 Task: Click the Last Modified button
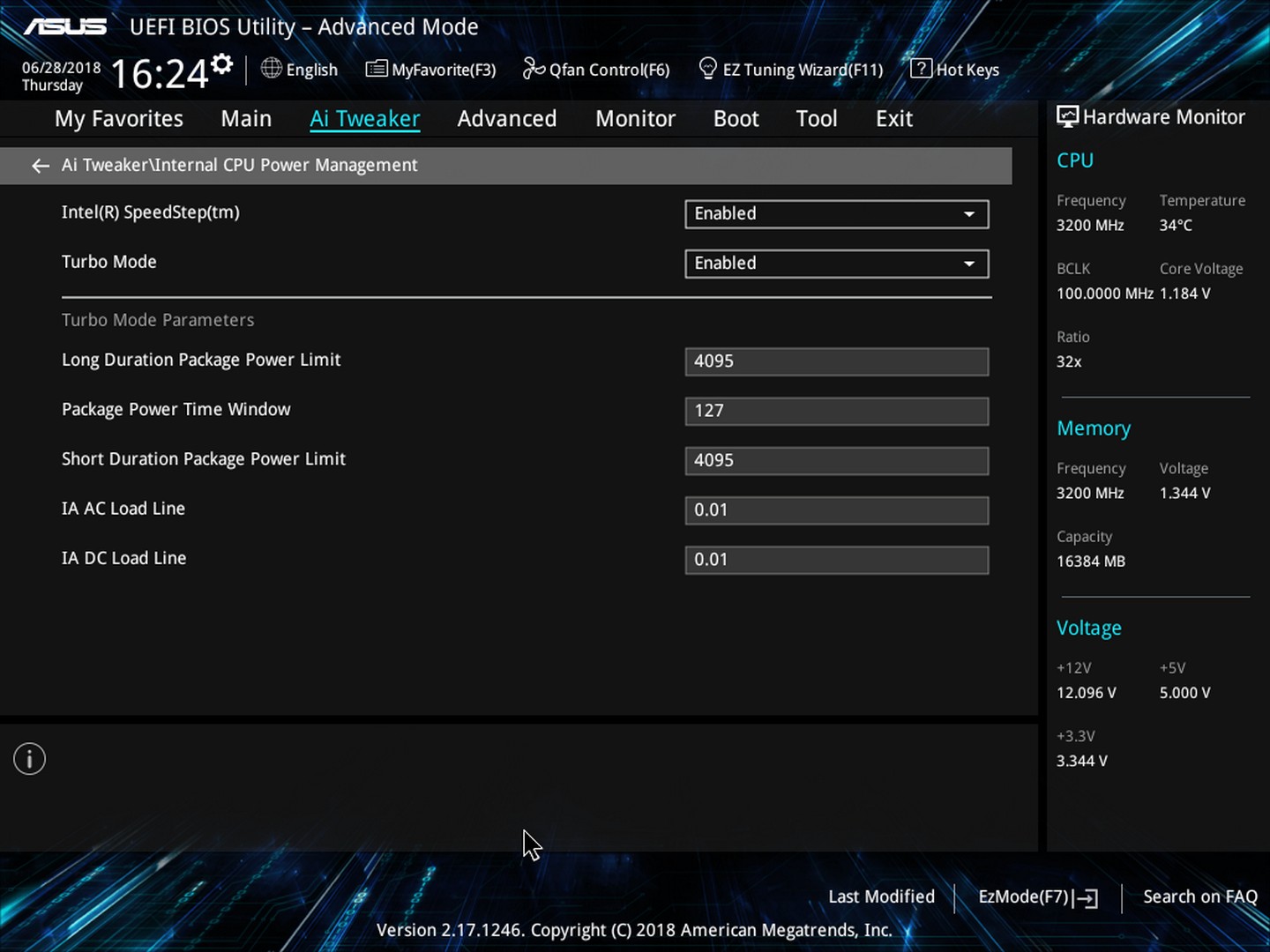click(882, 896)
